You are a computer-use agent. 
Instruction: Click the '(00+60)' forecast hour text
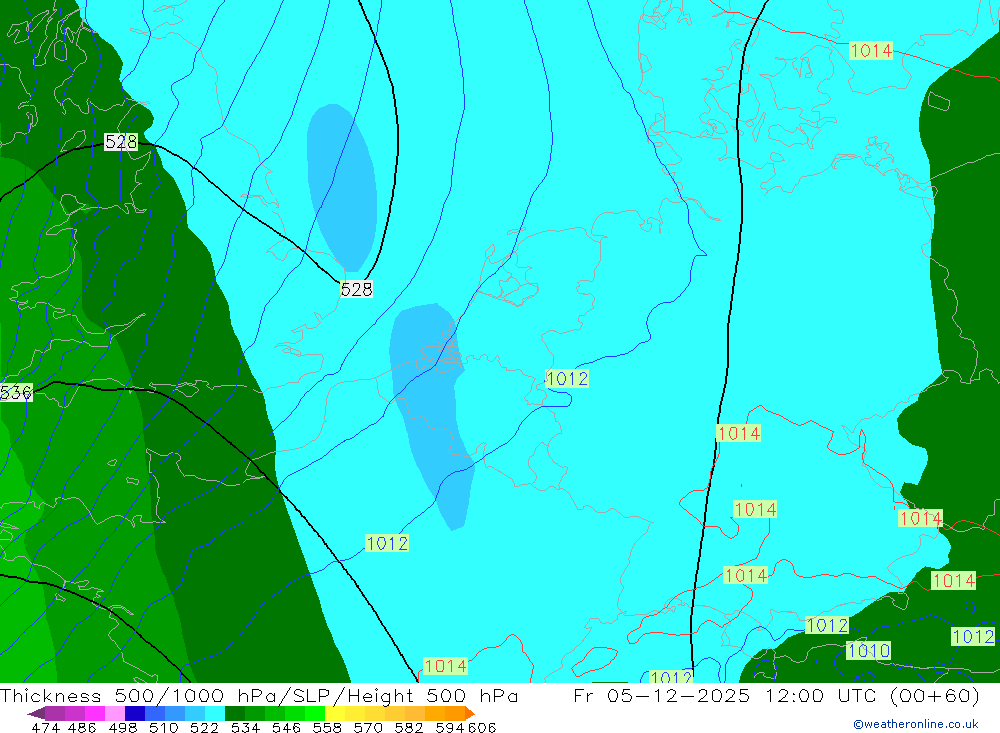(934, 695)
